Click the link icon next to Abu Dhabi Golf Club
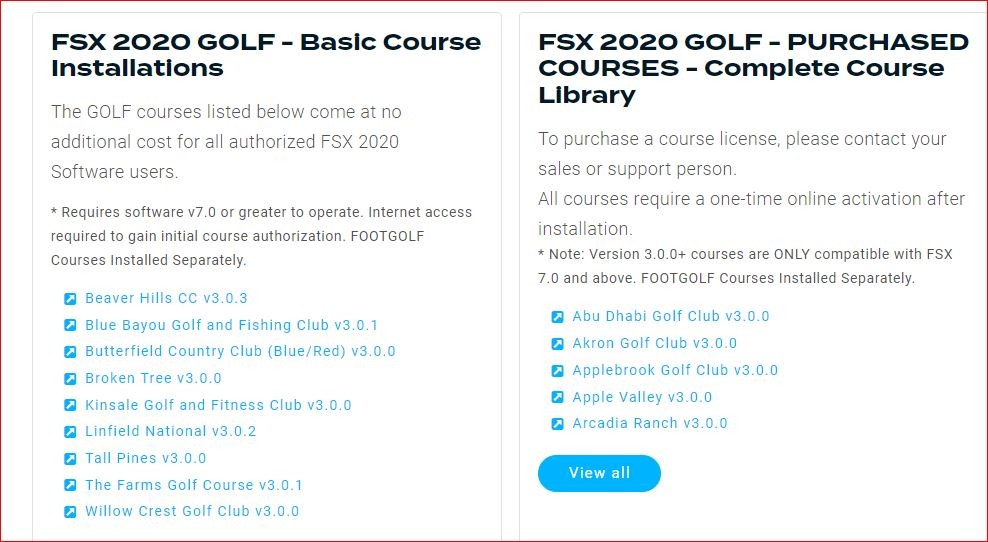This screenshot has height=542, width=988. click(x=557, y=316)
